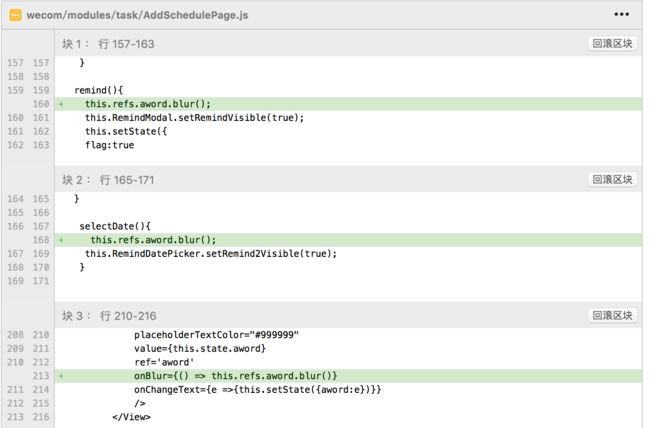Click the plus marker on line 168
The image size is (650, 428).
click(x=61, y=240)
